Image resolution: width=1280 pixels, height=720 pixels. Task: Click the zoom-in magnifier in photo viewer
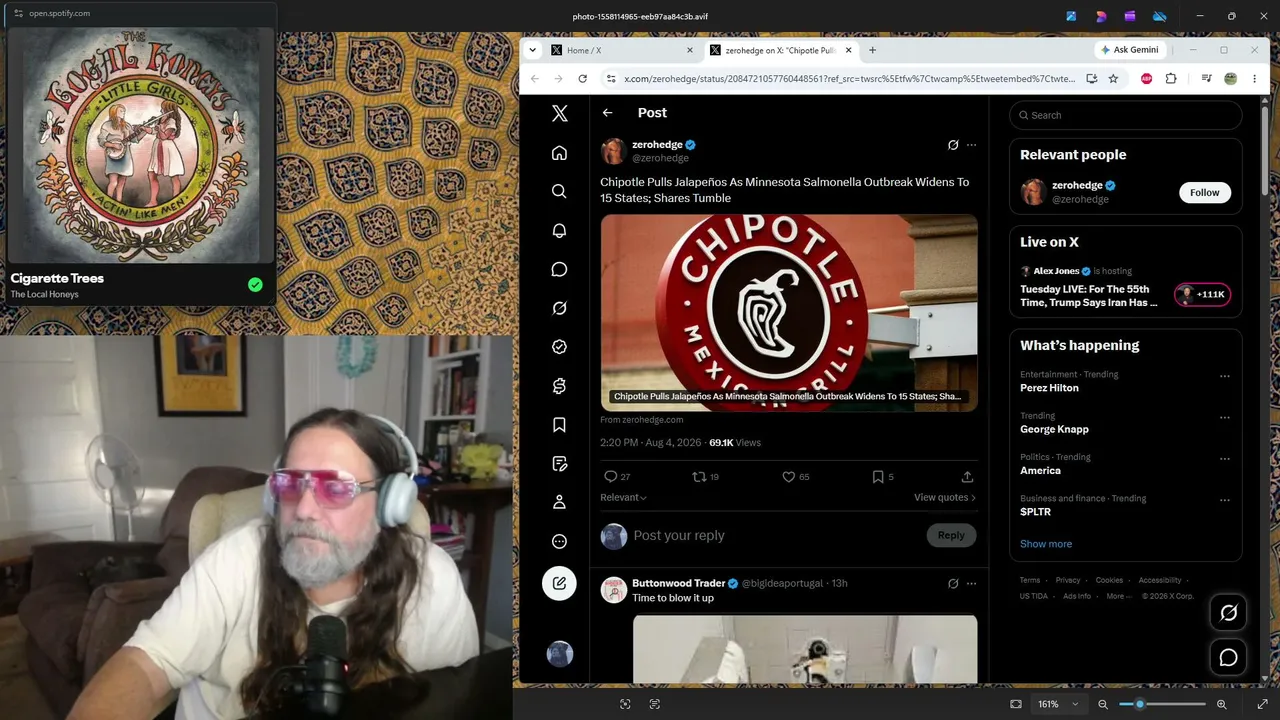tap(1221, 704)
